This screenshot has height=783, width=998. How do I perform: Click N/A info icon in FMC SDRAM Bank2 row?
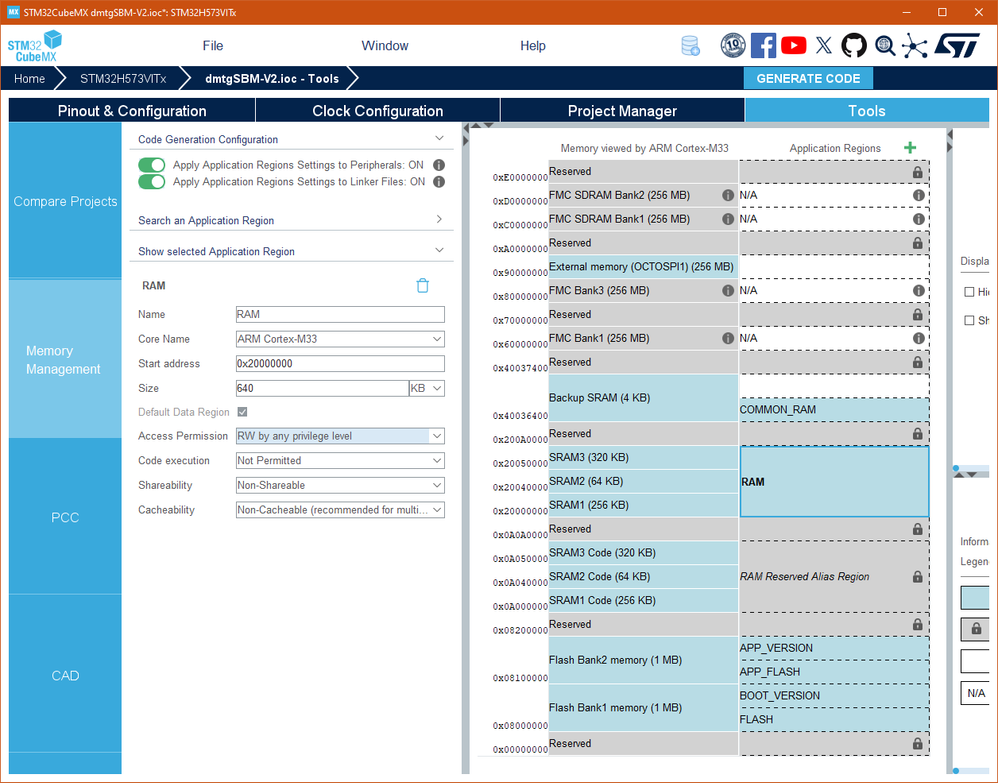click(918, 195)
